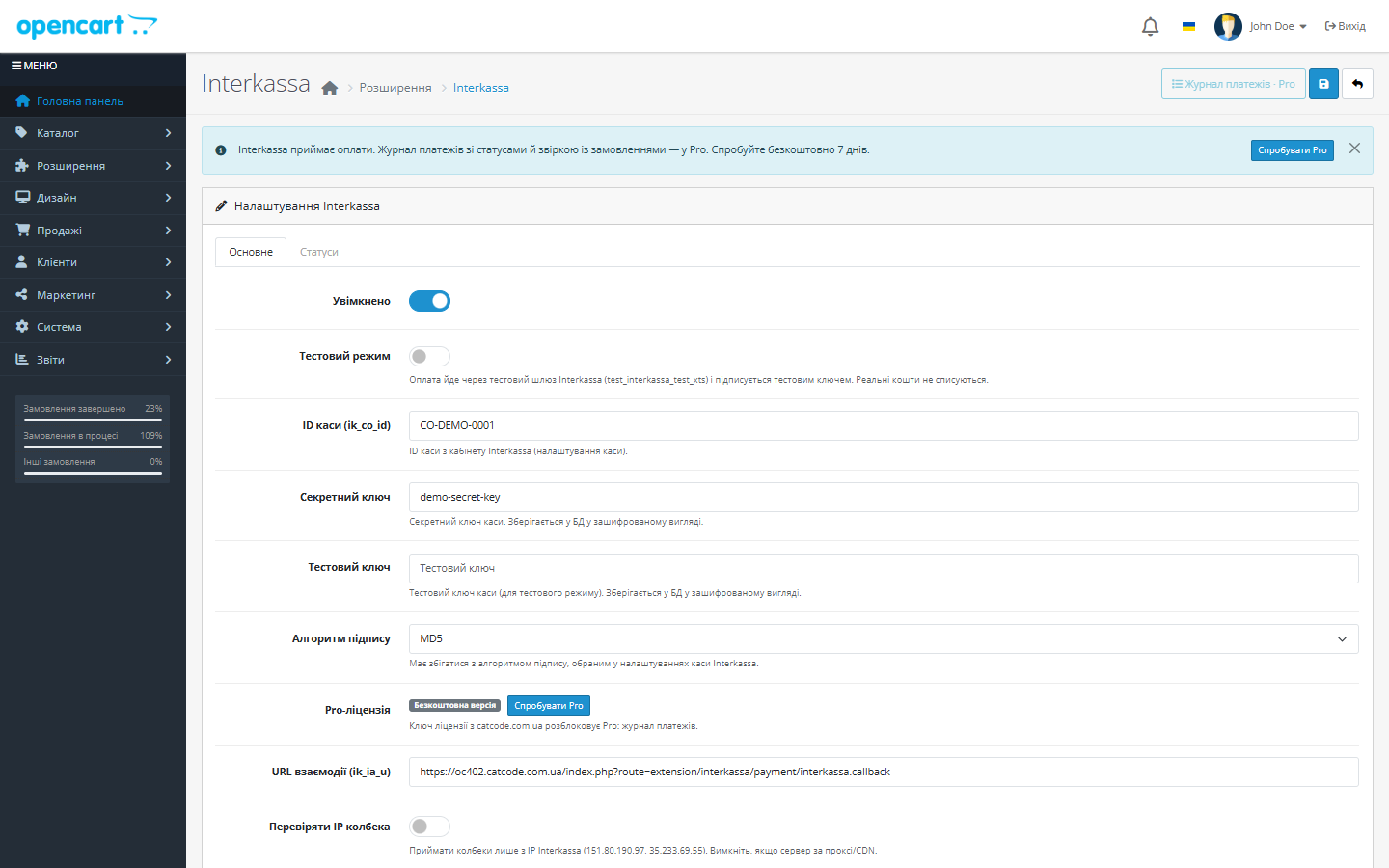Click the Interkassa page heading
Image resolution: width=1389 pixels, height=868 pixels.
[x=256, y=84]
